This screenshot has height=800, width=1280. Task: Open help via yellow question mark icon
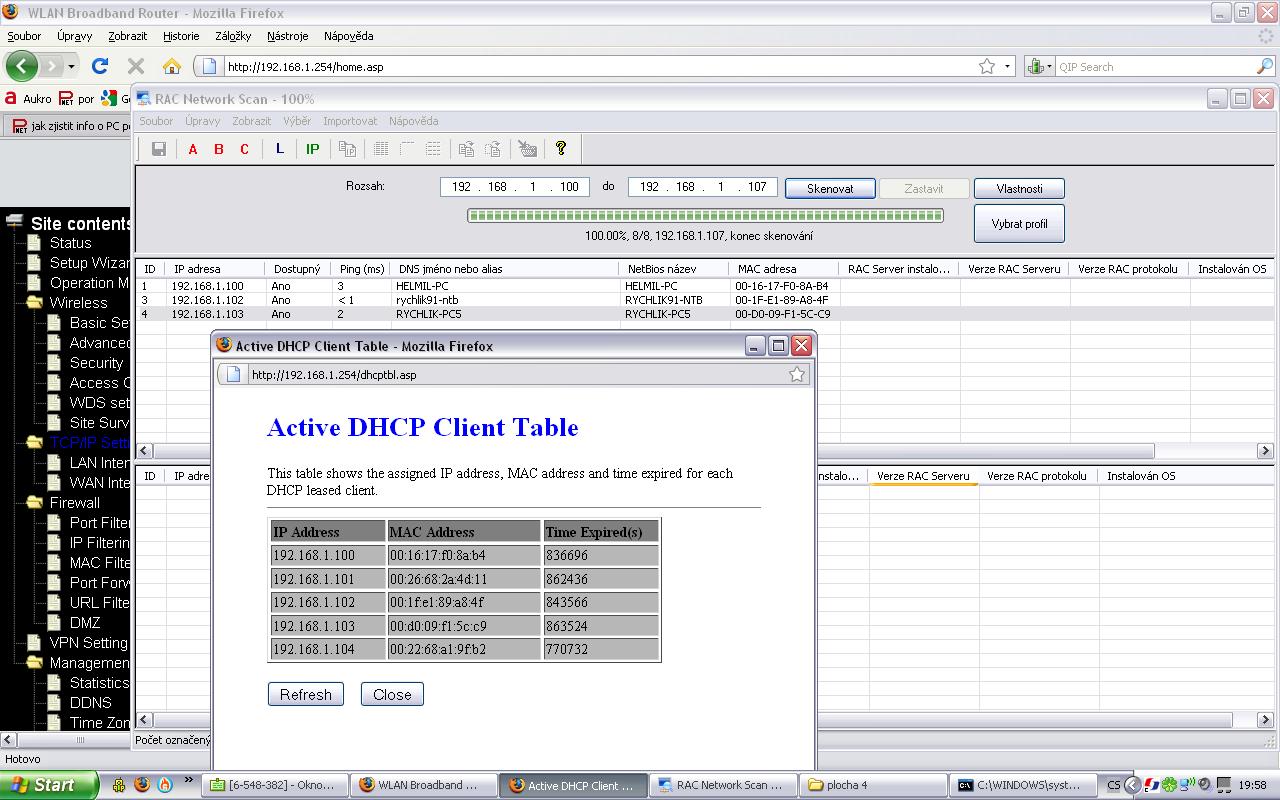point(561,149)
